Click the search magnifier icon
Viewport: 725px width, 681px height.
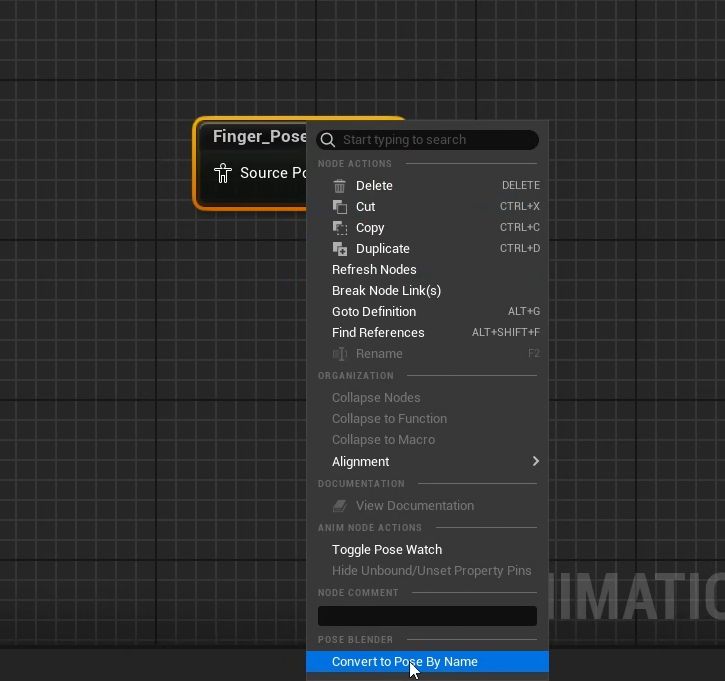coord(328,140)
